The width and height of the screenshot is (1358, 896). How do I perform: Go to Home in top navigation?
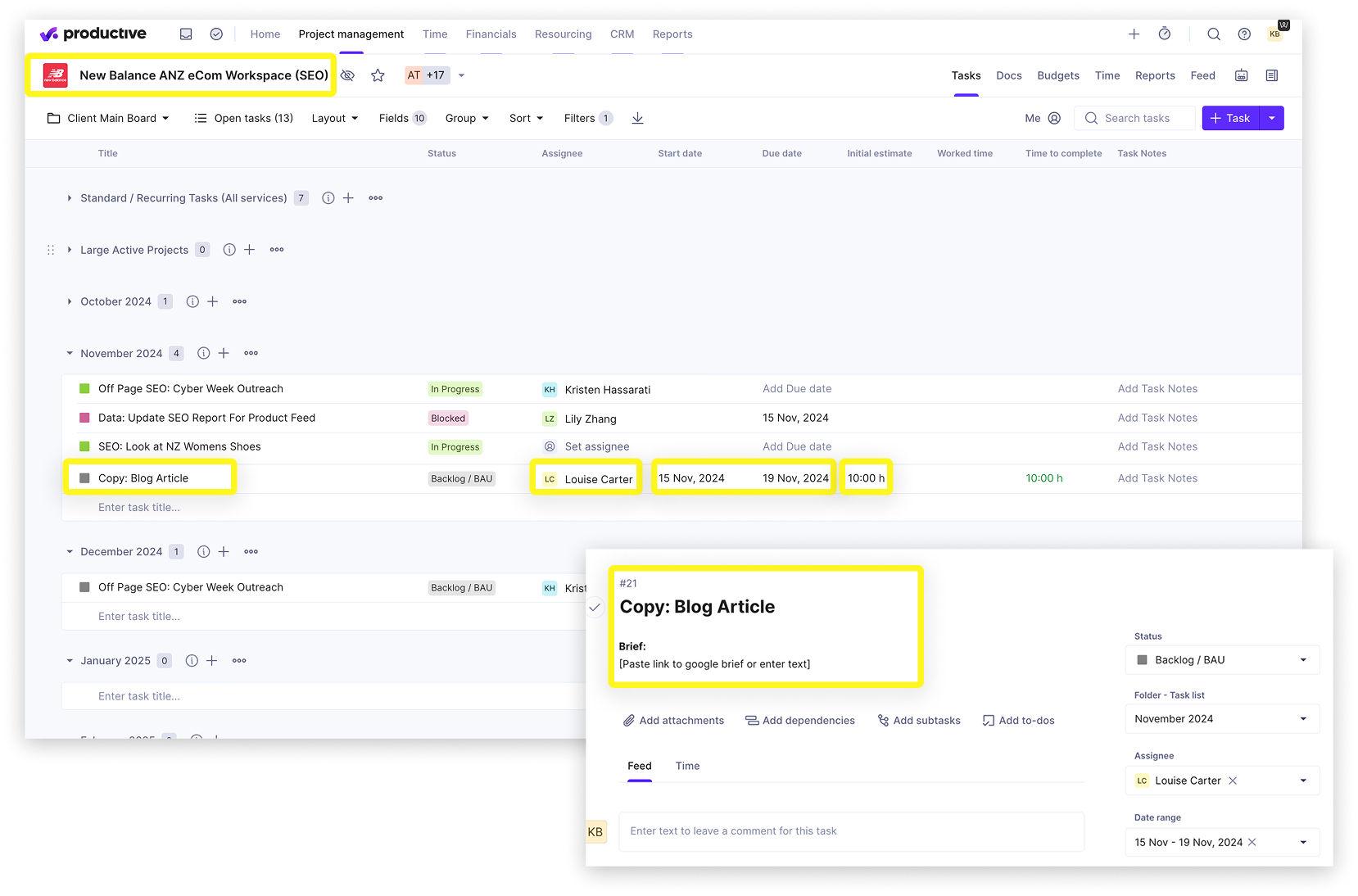[x=265, y=34]
